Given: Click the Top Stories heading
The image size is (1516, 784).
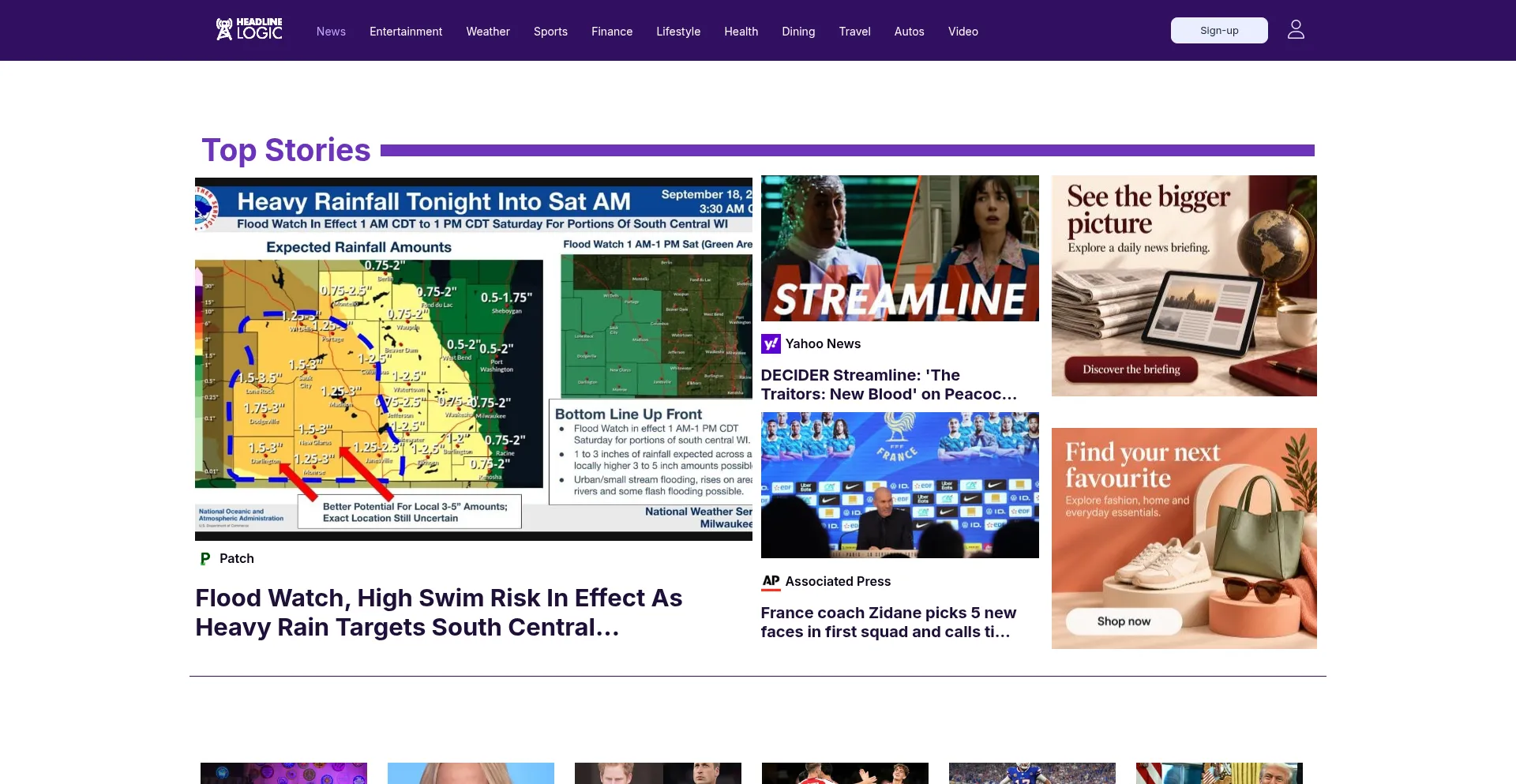Looking at the screenshot, I should pos(286,150).
